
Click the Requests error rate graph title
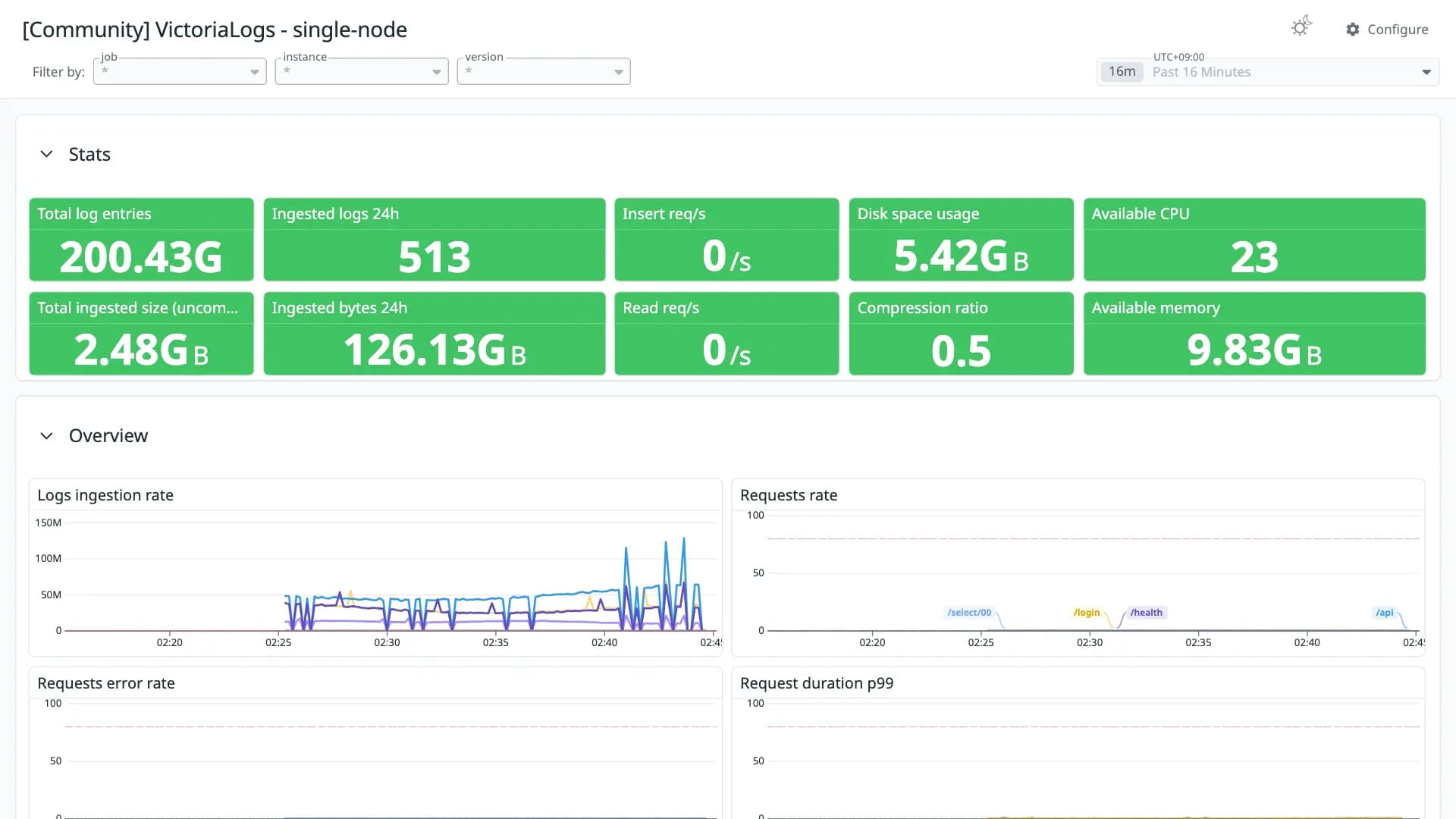coord(106,683)
